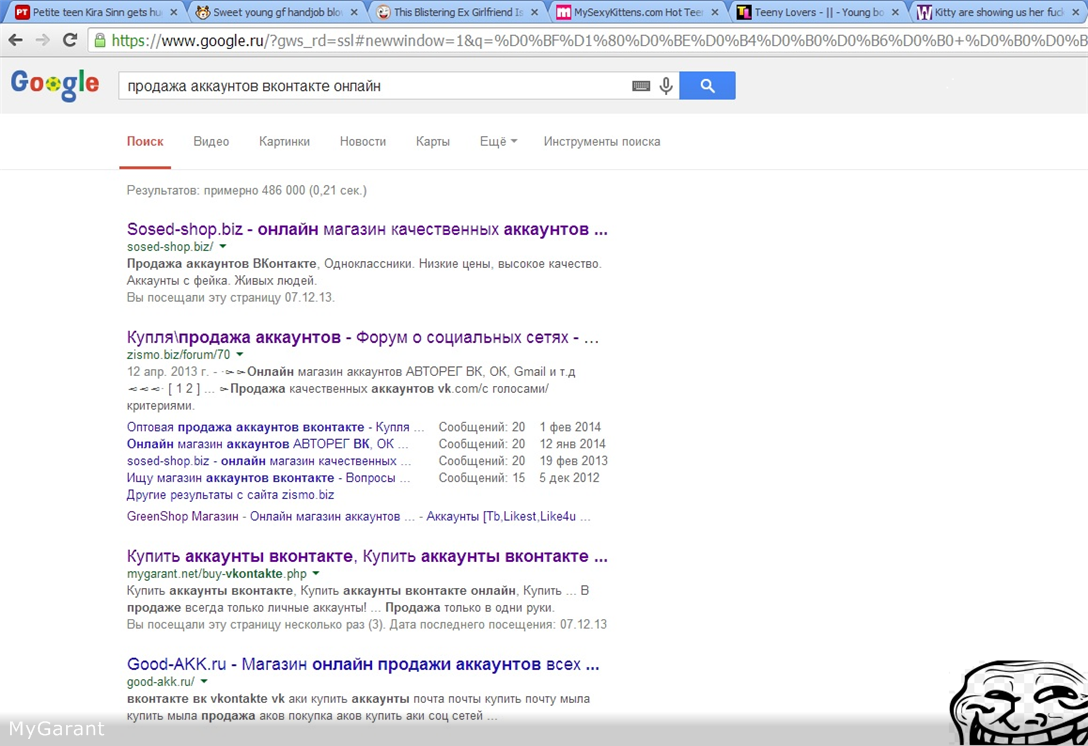Click the date 1 фев 2014
Screen dimensions: 1088x746
pos(570,427)
